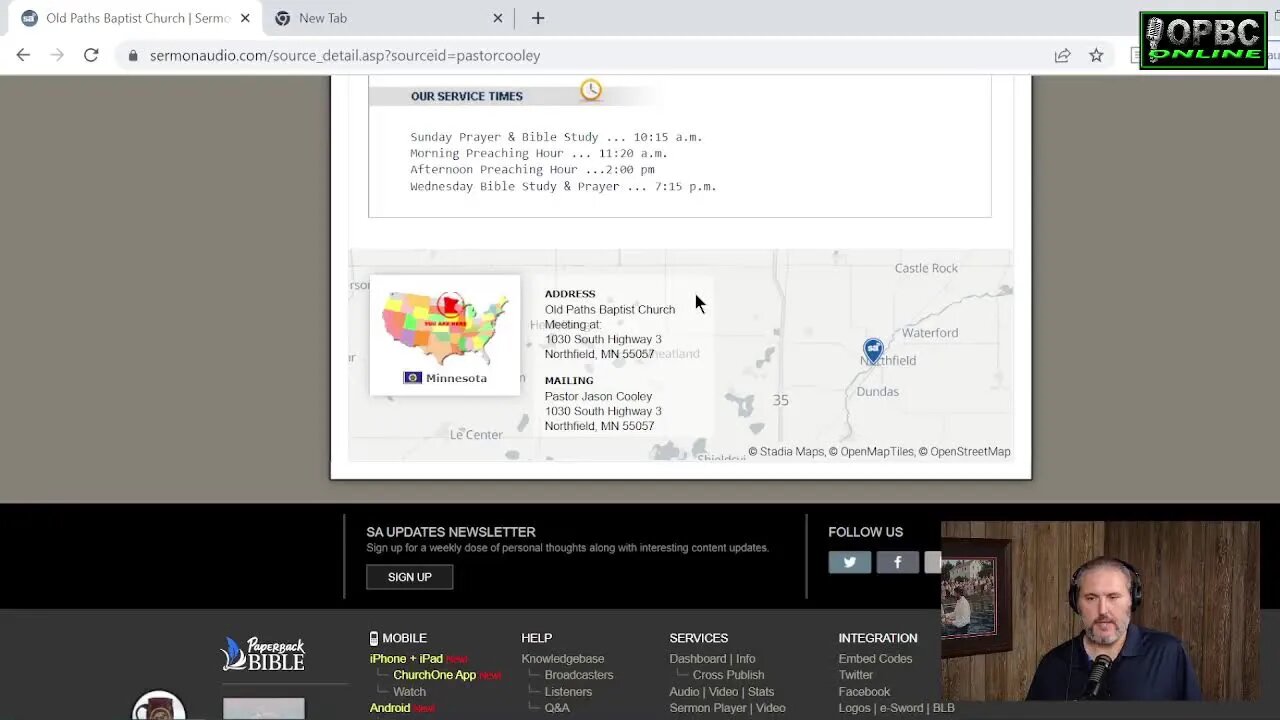
Task: Click the mobile phone icon beside MOBILE
Action: click(374, 638)
